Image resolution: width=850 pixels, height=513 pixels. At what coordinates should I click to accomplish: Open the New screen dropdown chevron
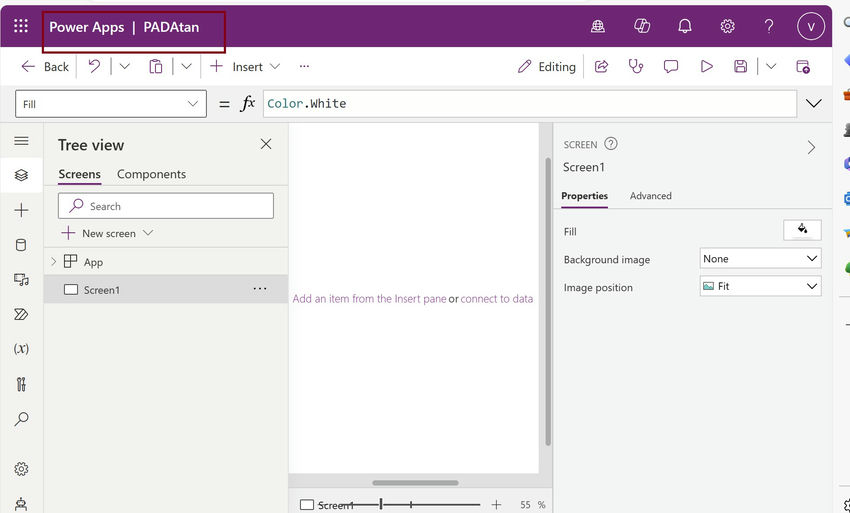tap(148, 233)
